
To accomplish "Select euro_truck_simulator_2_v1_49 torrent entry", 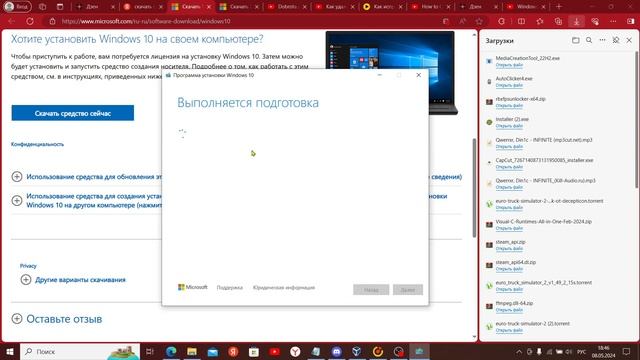I will click(543, 282).
